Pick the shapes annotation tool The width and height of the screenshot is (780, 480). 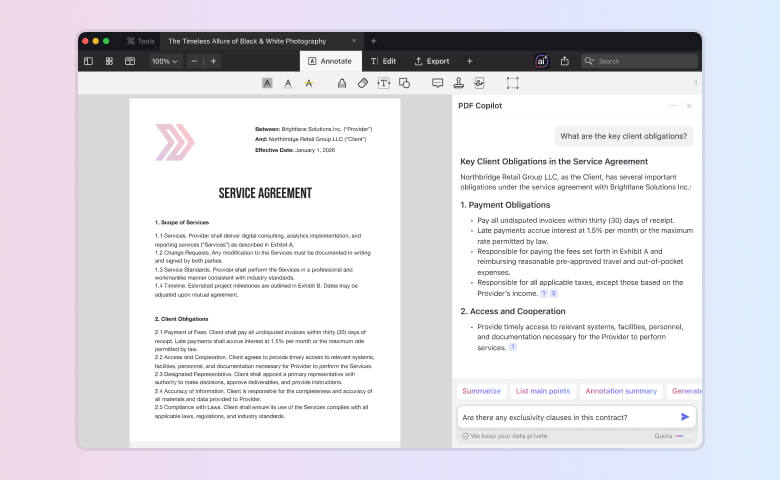coord(404,83)
